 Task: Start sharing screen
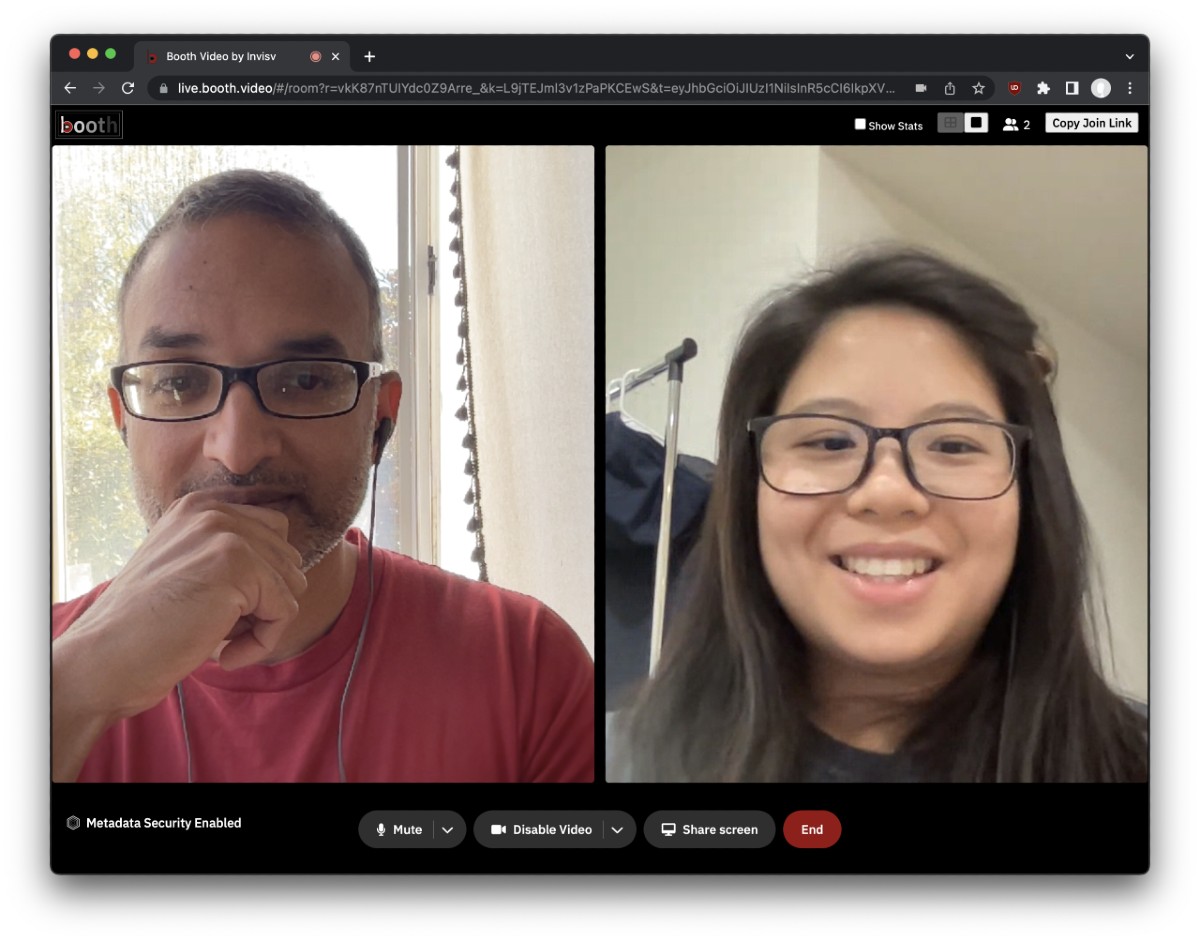(x=709, y=830)
